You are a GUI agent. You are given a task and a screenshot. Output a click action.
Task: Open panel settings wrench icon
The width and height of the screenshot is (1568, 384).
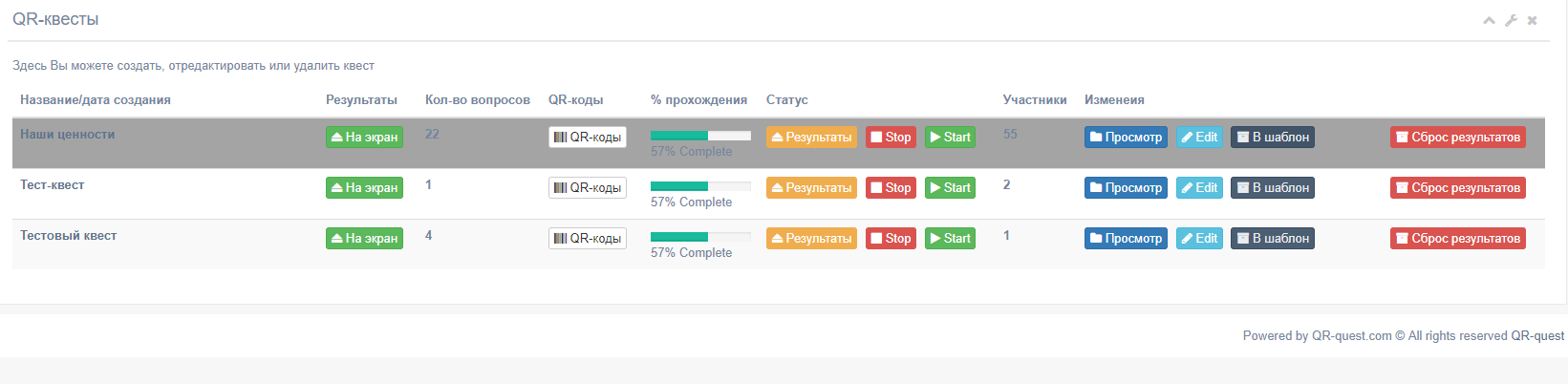[x=1511, y=20]
